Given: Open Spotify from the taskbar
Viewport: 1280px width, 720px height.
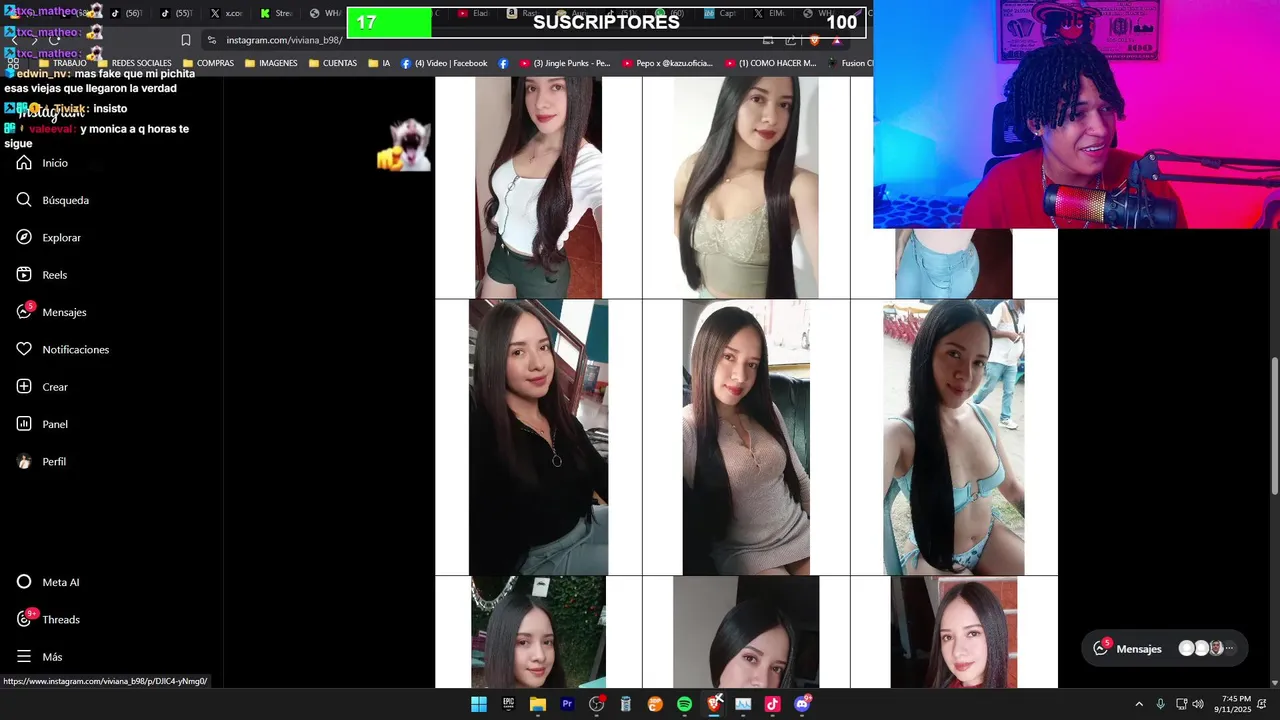Looking at the screenshot, I should point(684,704).
